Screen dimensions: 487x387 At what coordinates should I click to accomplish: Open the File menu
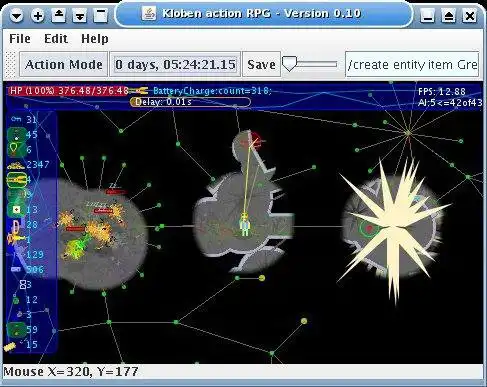pos(20,39)
